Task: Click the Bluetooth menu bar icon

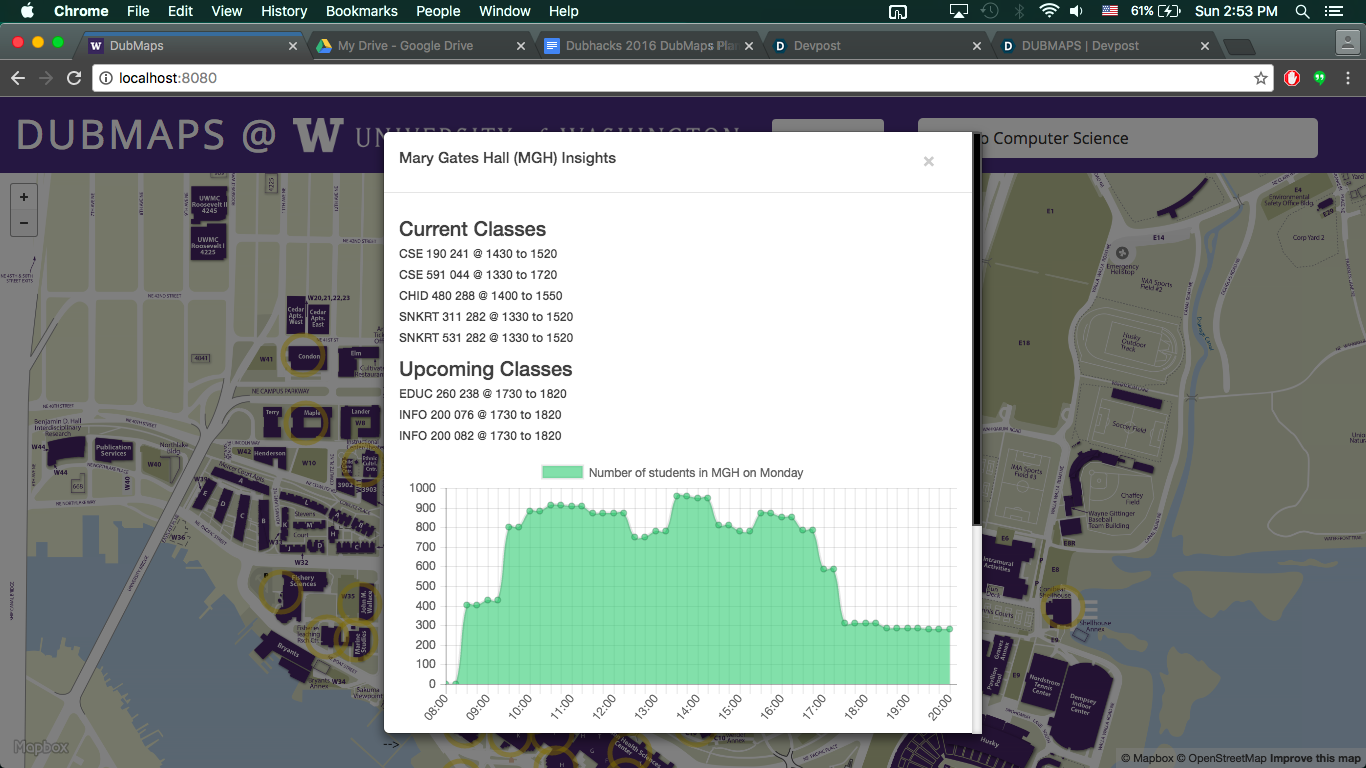Action: 1019,11
